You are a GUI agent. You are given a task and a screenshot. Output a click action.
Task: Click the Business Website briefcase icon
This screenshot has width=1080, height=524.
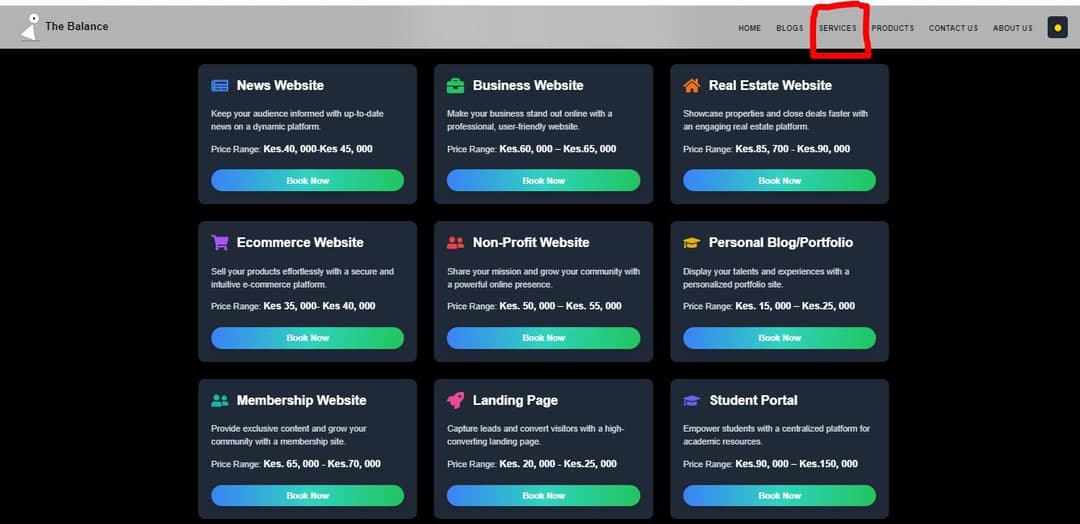coord(455,86)
